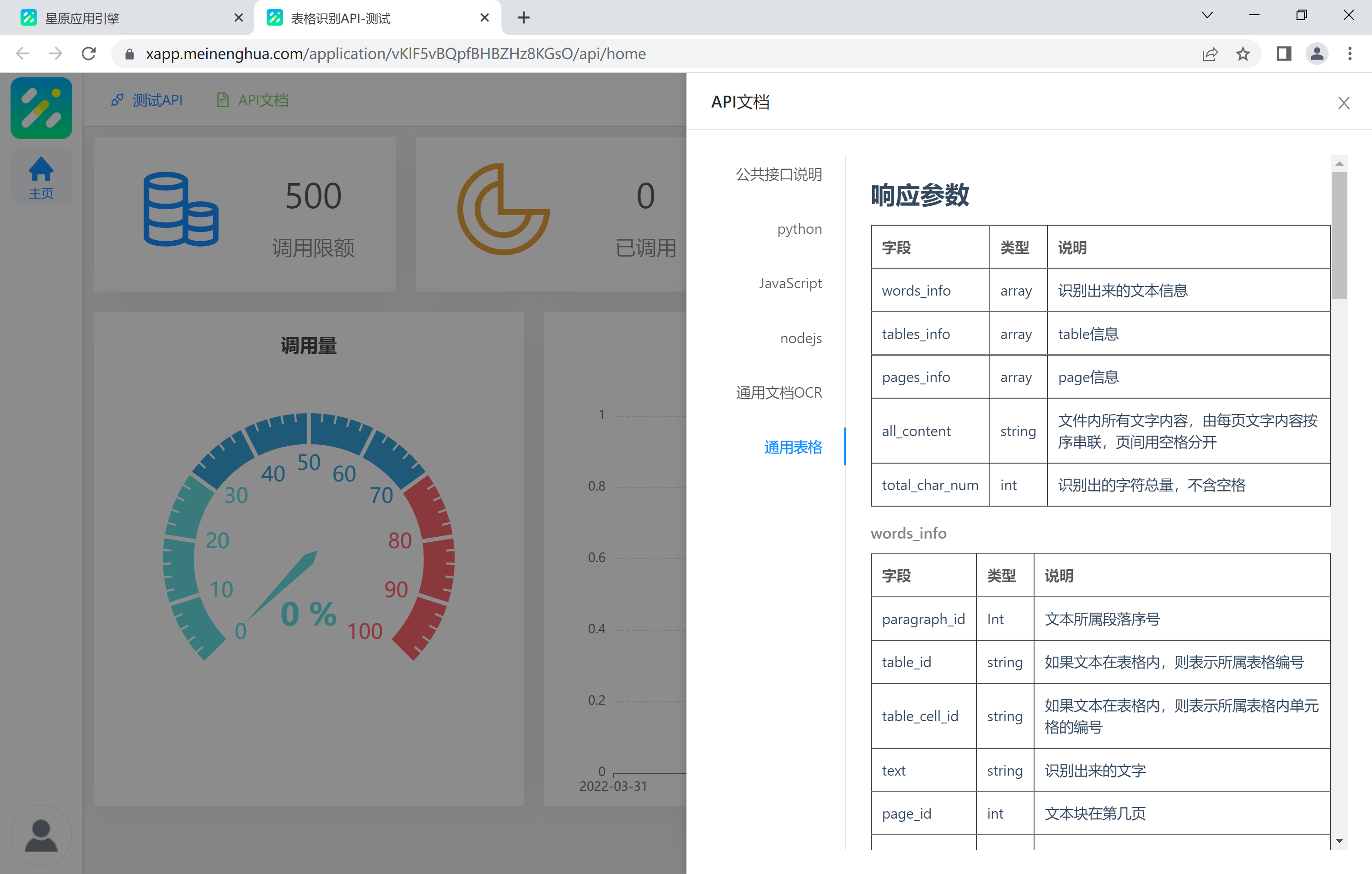
Task: Toggle the browser side panel
Action: (x=1284, y=54)
